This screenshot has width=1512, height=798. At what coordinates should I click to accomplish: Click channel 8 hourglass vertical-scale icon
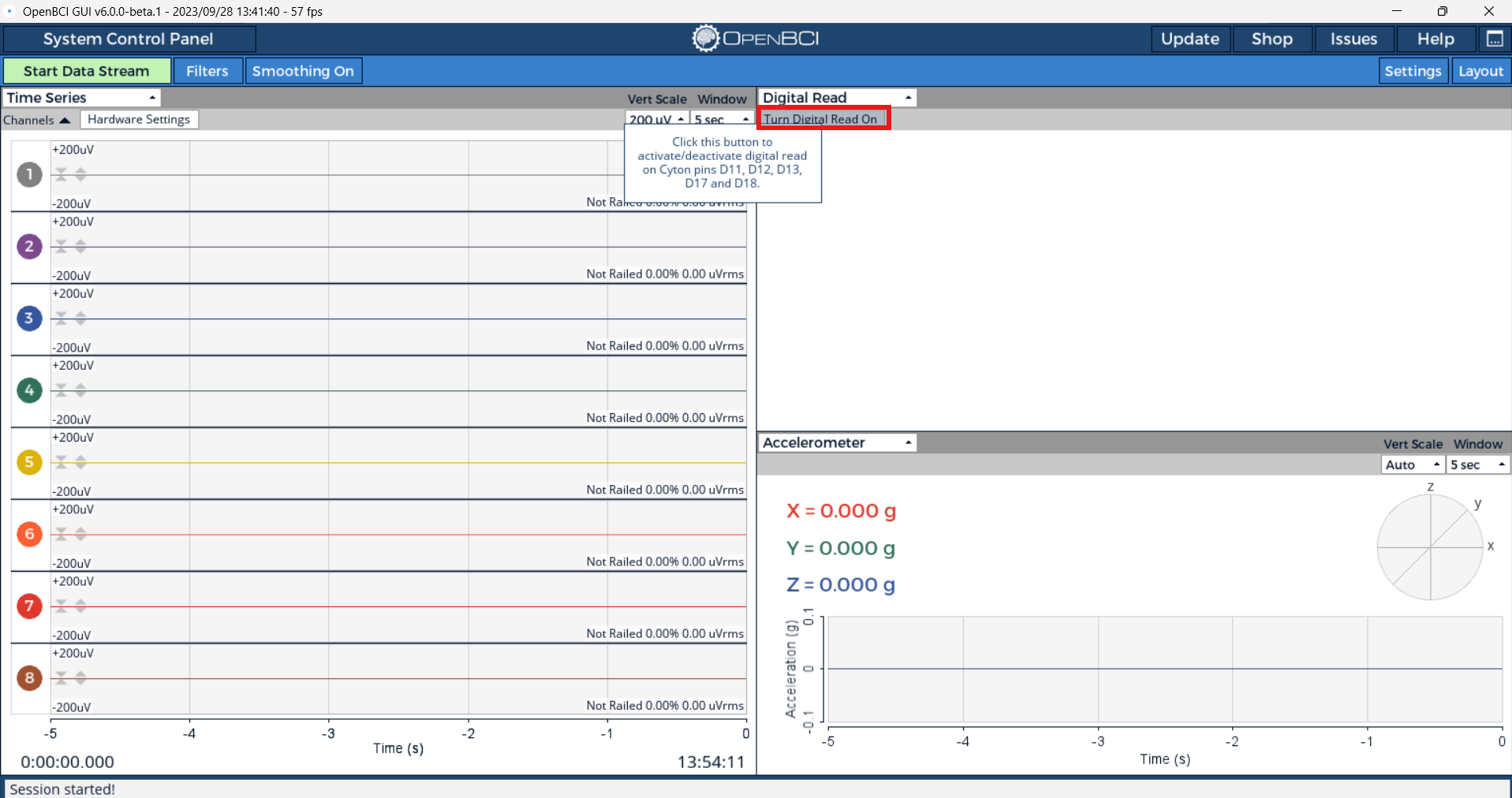(61, 677)
